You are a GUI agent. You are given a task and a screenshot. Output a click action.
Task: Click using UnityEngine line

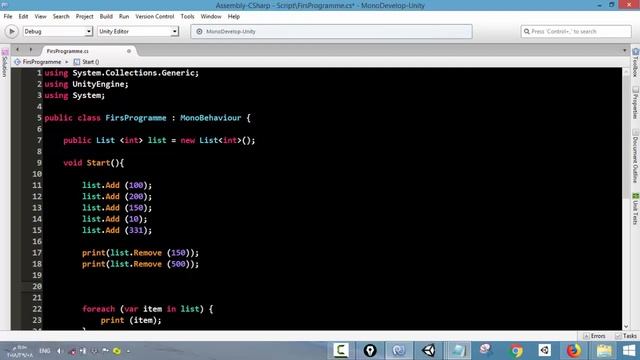86,84
